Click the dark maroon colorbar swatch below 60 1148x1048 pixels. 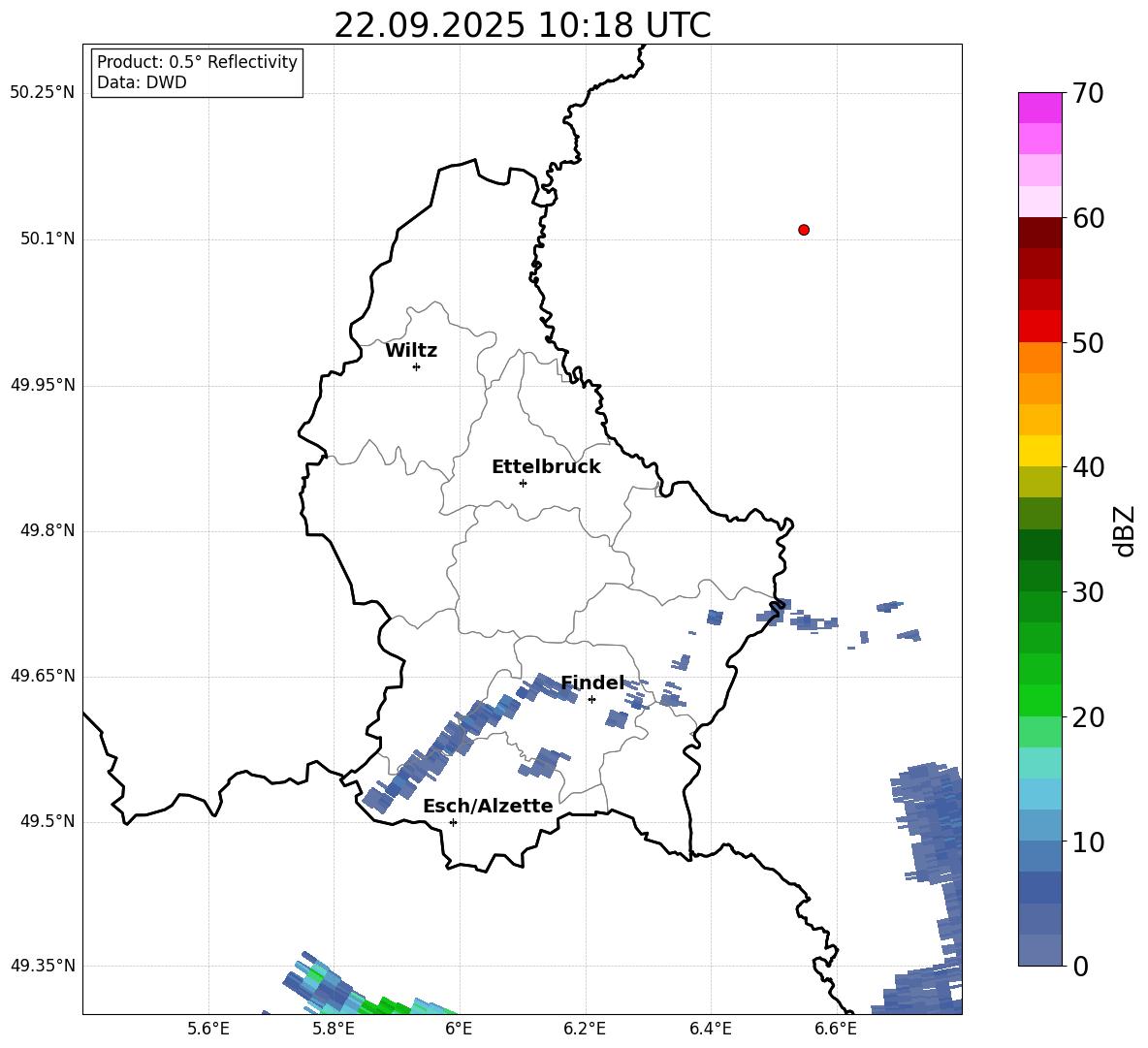pyautogui.click(x=1039, y=233)
